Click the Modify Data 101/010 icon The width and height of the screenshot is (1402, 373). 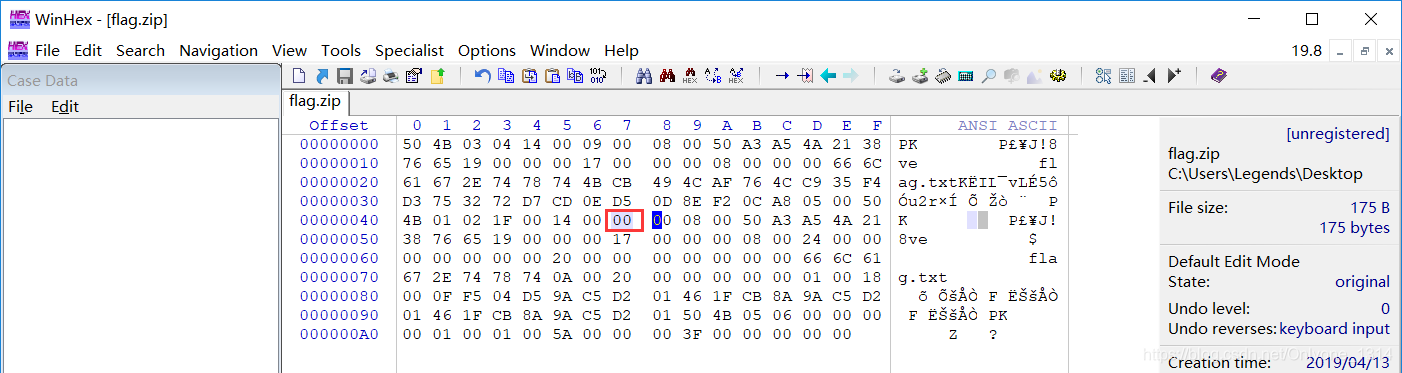(598, 75)
